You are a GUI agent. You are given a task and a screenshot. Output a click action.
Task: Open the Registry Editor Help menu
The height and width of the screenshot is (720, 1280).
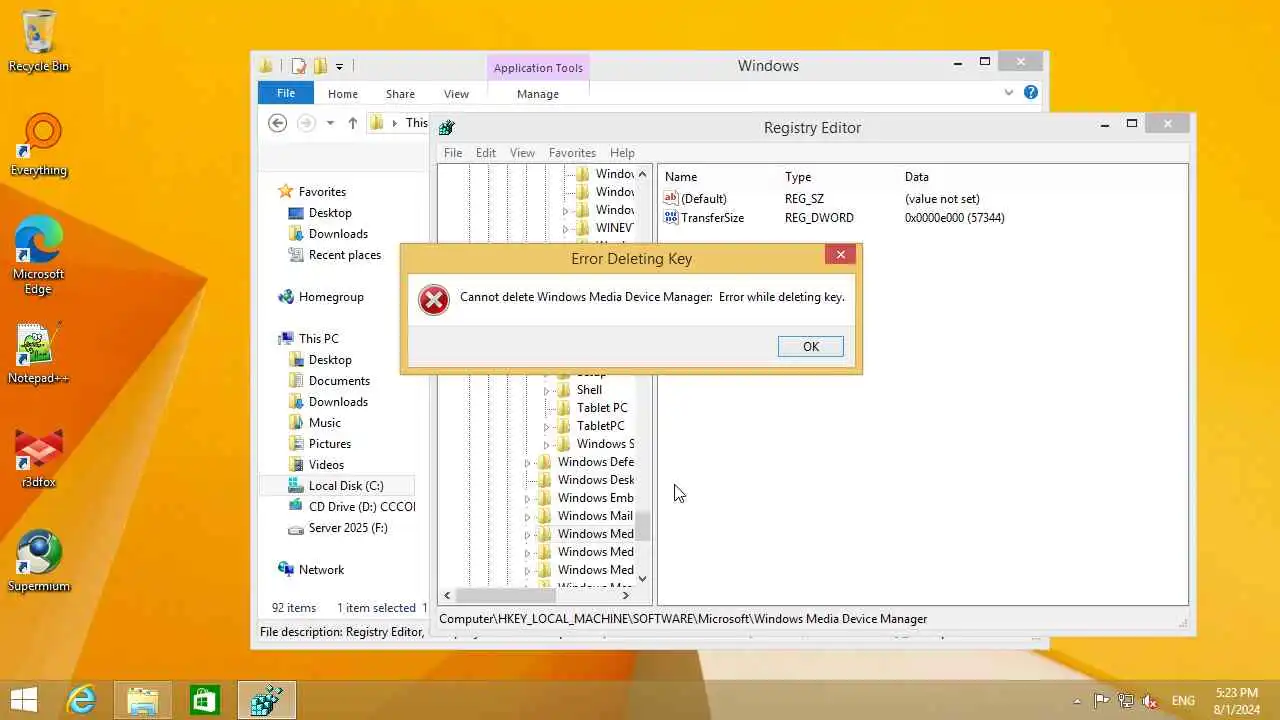click(622, 153)
